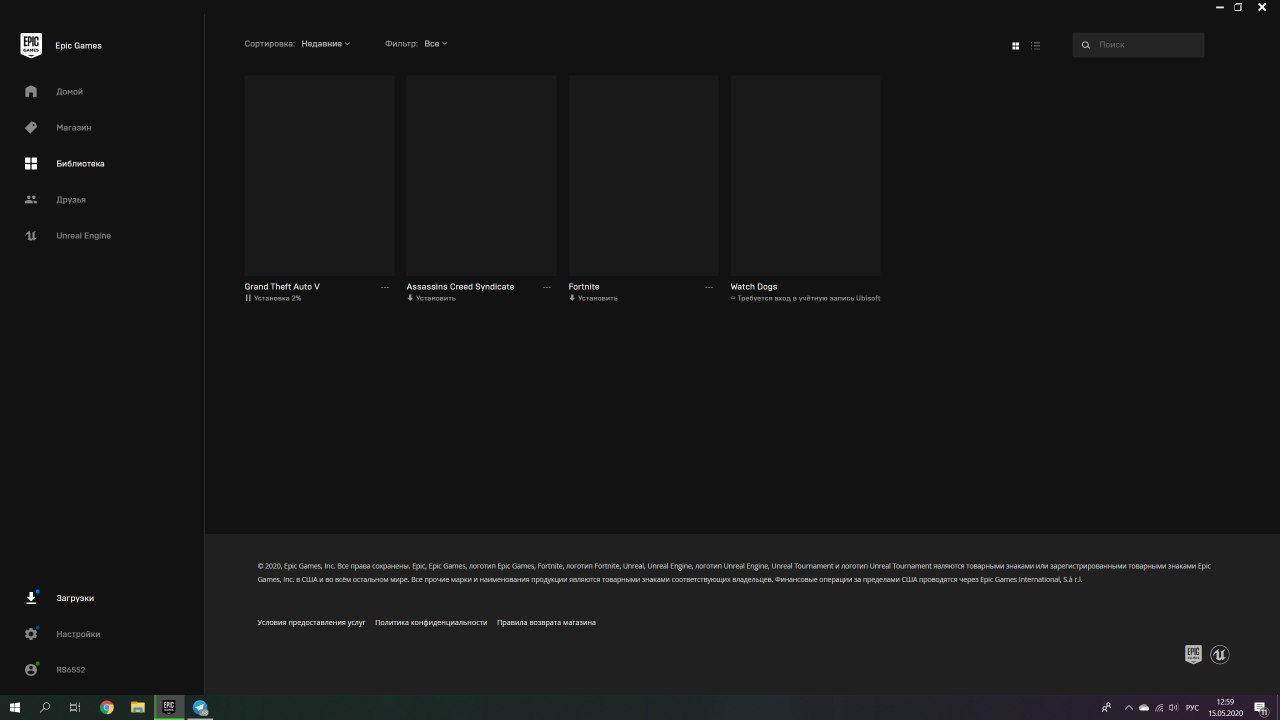Click the Магазин store tag icon
This screenshot has width=1280, height=720.
[31, 127]
